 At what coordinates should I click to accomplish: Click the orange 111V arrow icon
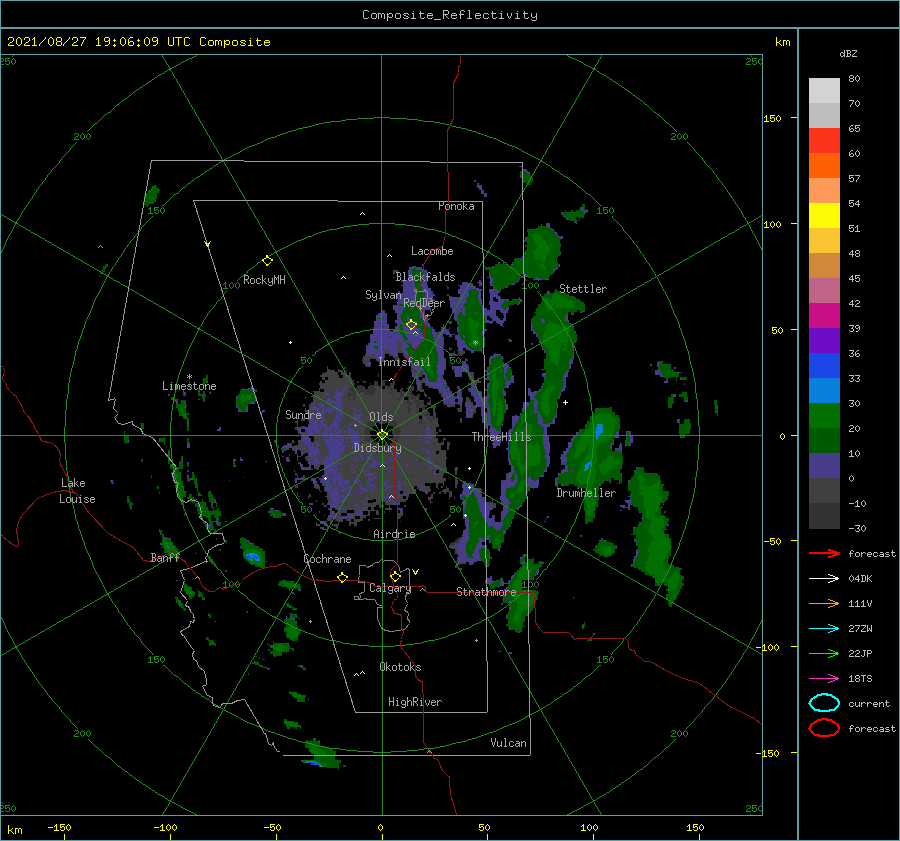824,603
